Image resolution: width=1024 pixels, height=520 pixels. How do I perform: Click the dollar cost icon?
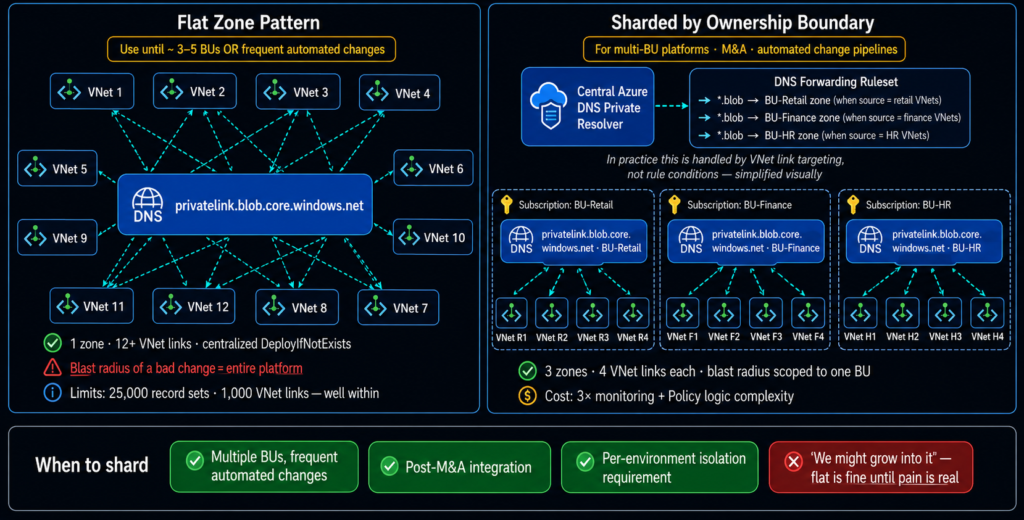(x=528, y=396)
